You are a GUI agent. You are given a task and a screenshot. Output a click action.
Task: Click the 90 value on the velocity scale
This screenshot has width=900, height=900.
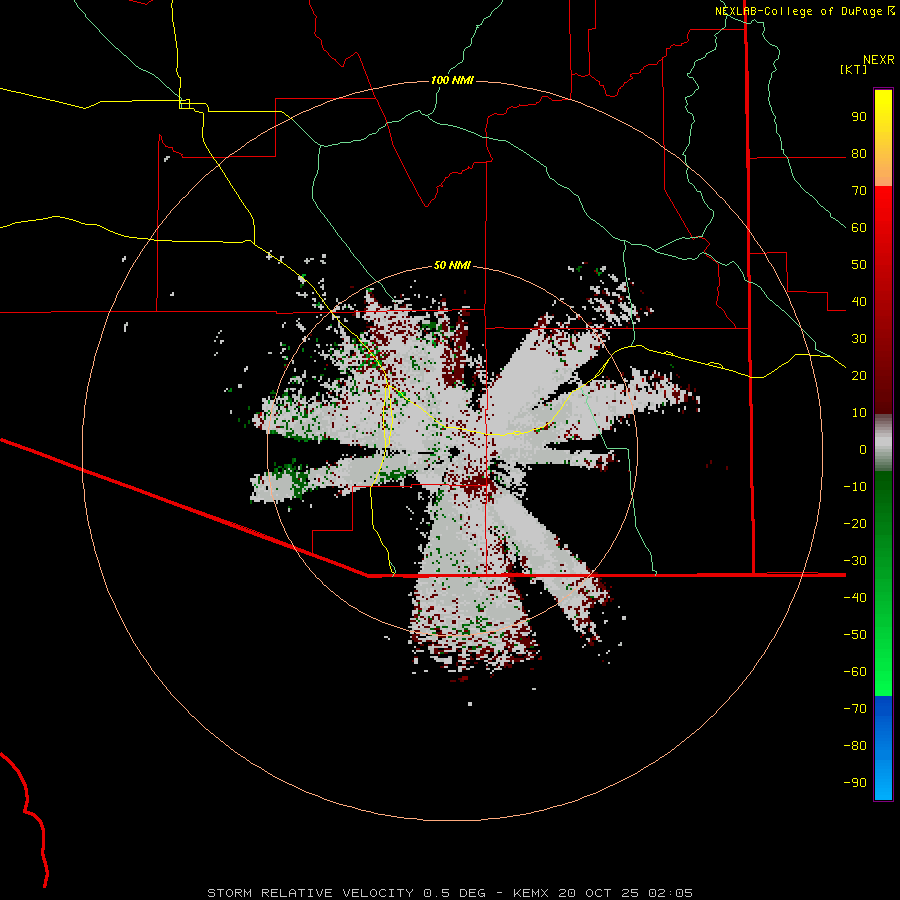pos(859,117)
